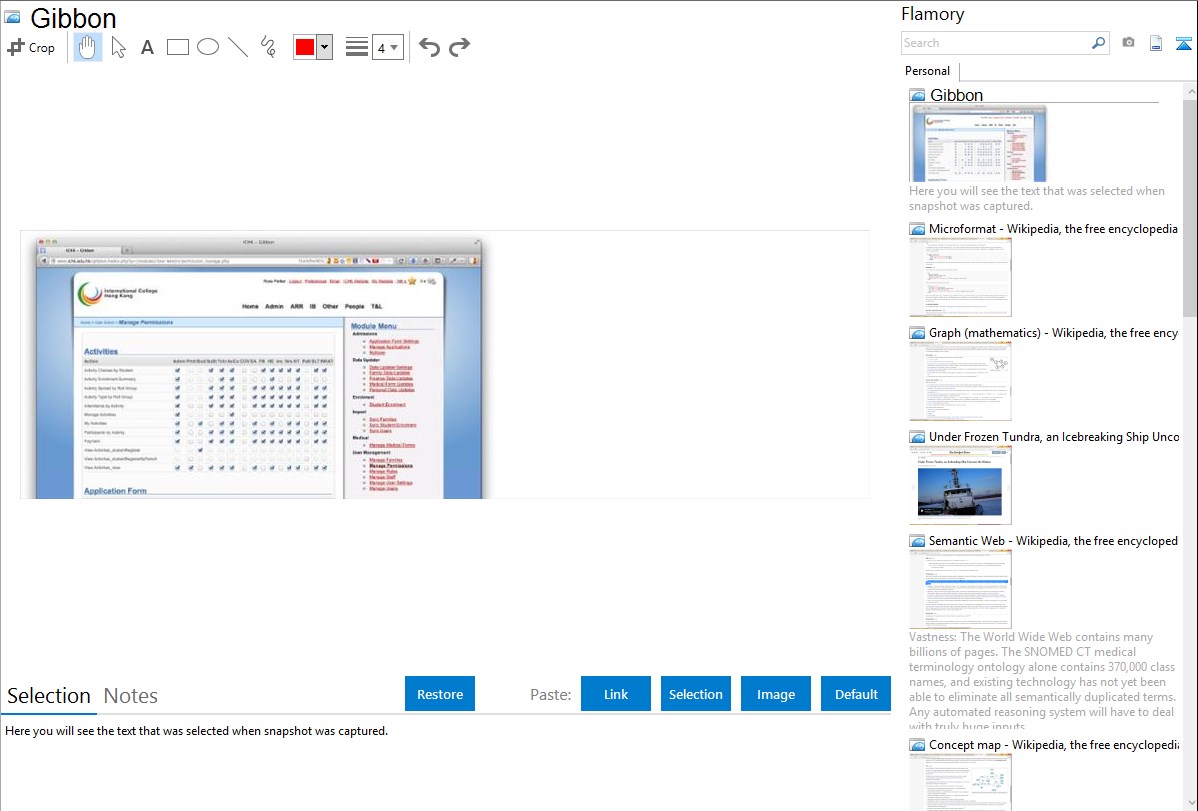This screenshot has width=1198, height=811.
Task: Paste as Link
Action: [616, 694]
